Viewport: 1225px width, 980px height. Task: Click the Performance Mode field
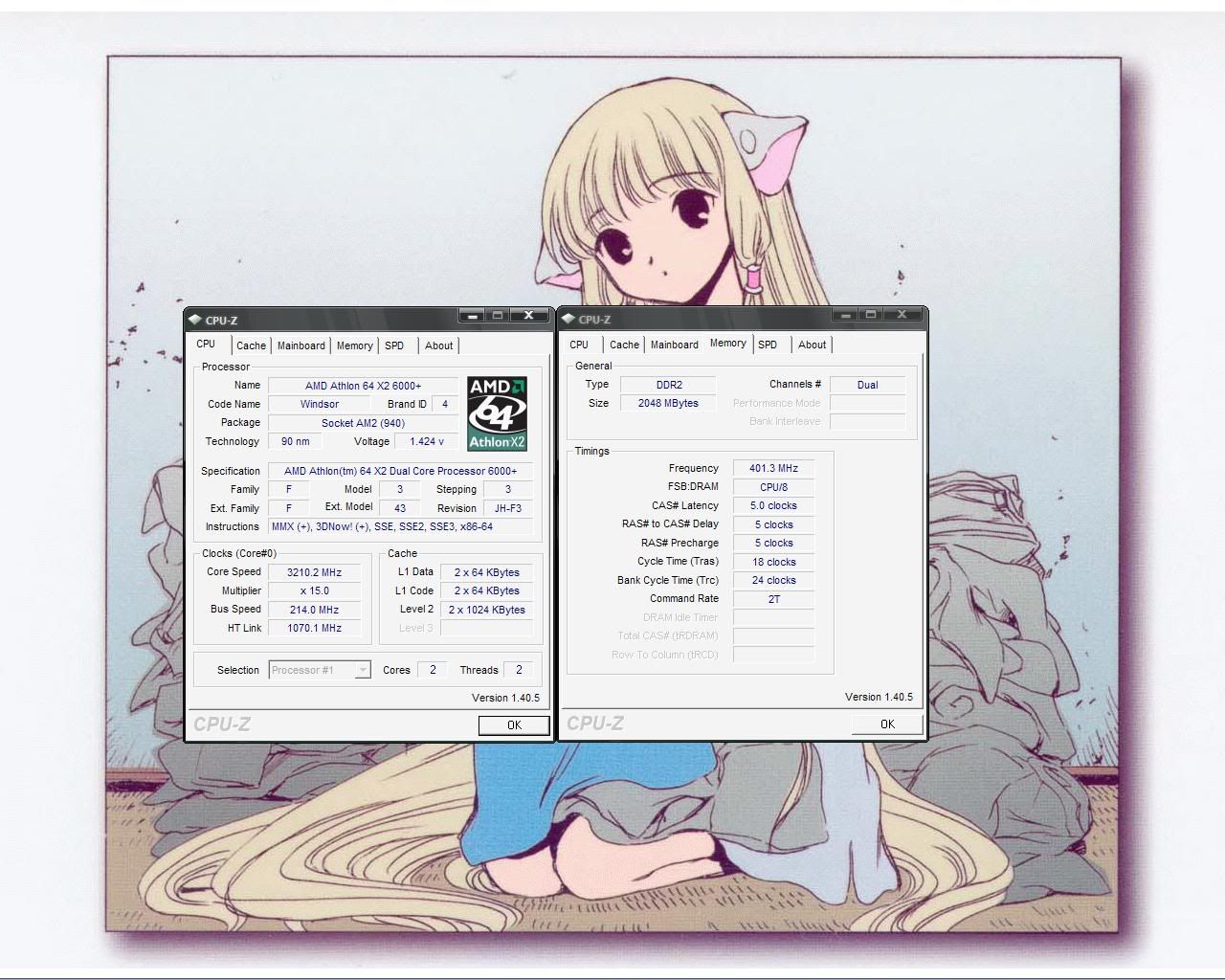click(x=868, y=403)
